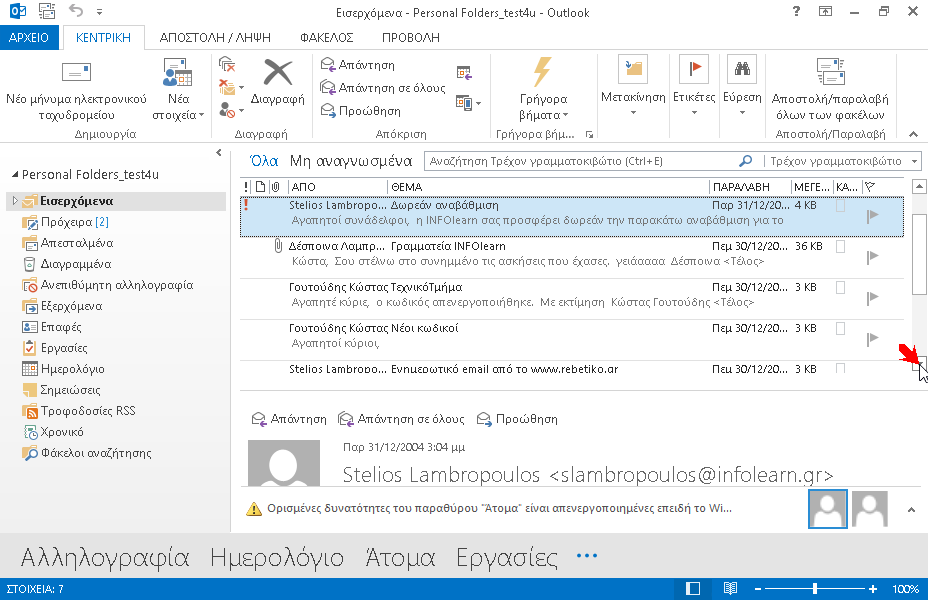
Task: Tick category box for Νέοι κωδικοί
Action: pos(840,328)
